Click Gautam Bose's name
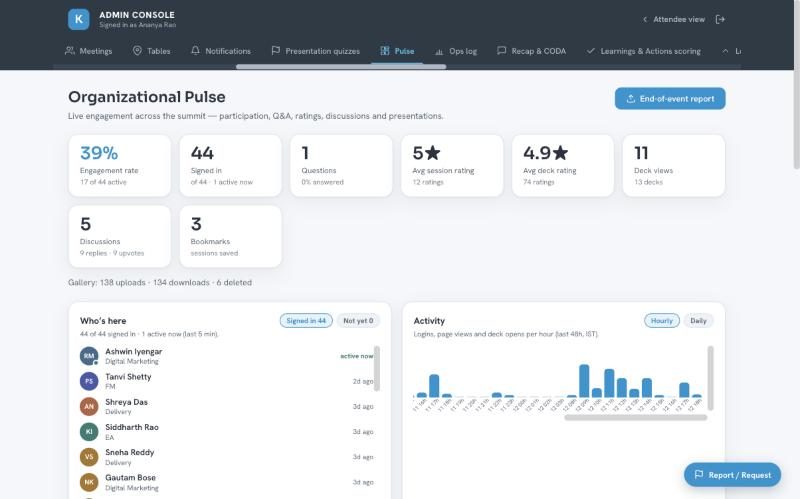800x499 pixels. tap(131, 478)
